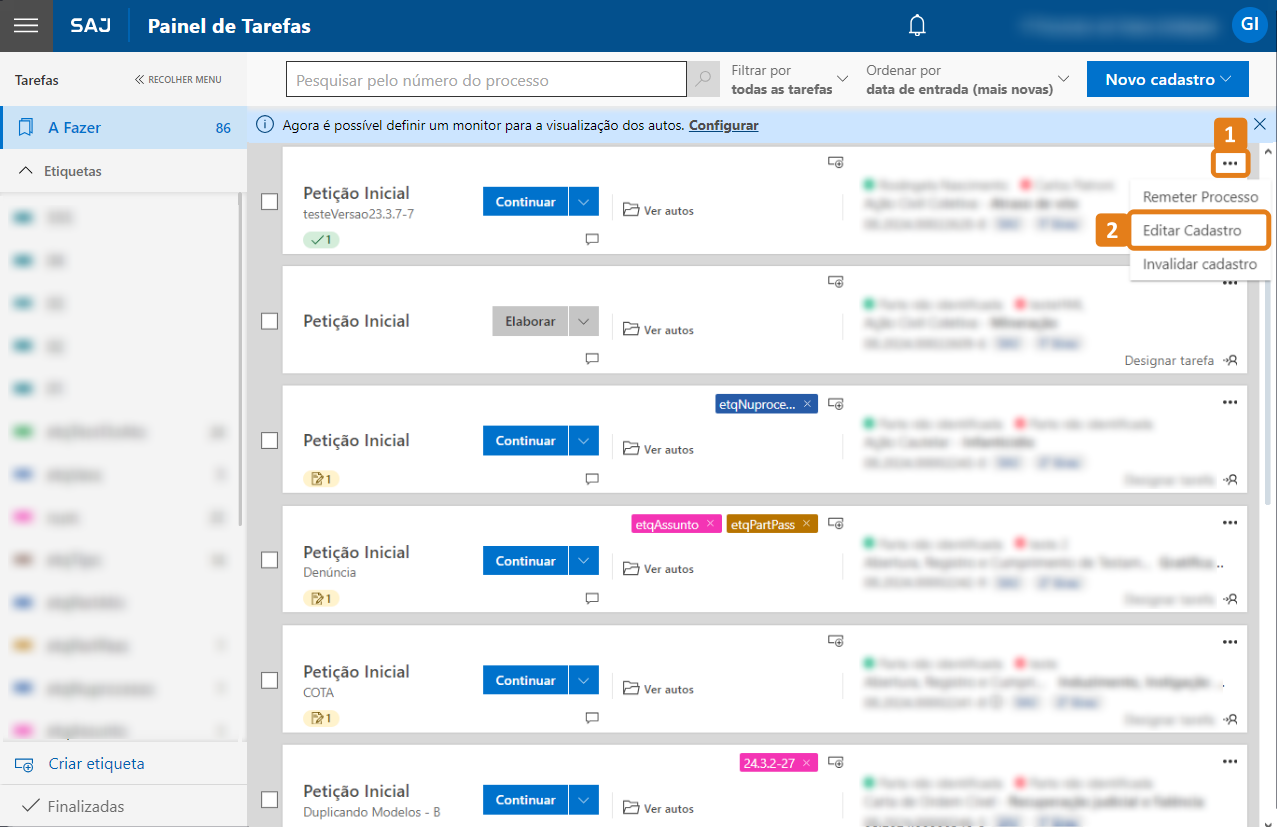This screenshot has height=827, width=1277.
Task: Close the blue info banner
Action: tap(1260, 124)
